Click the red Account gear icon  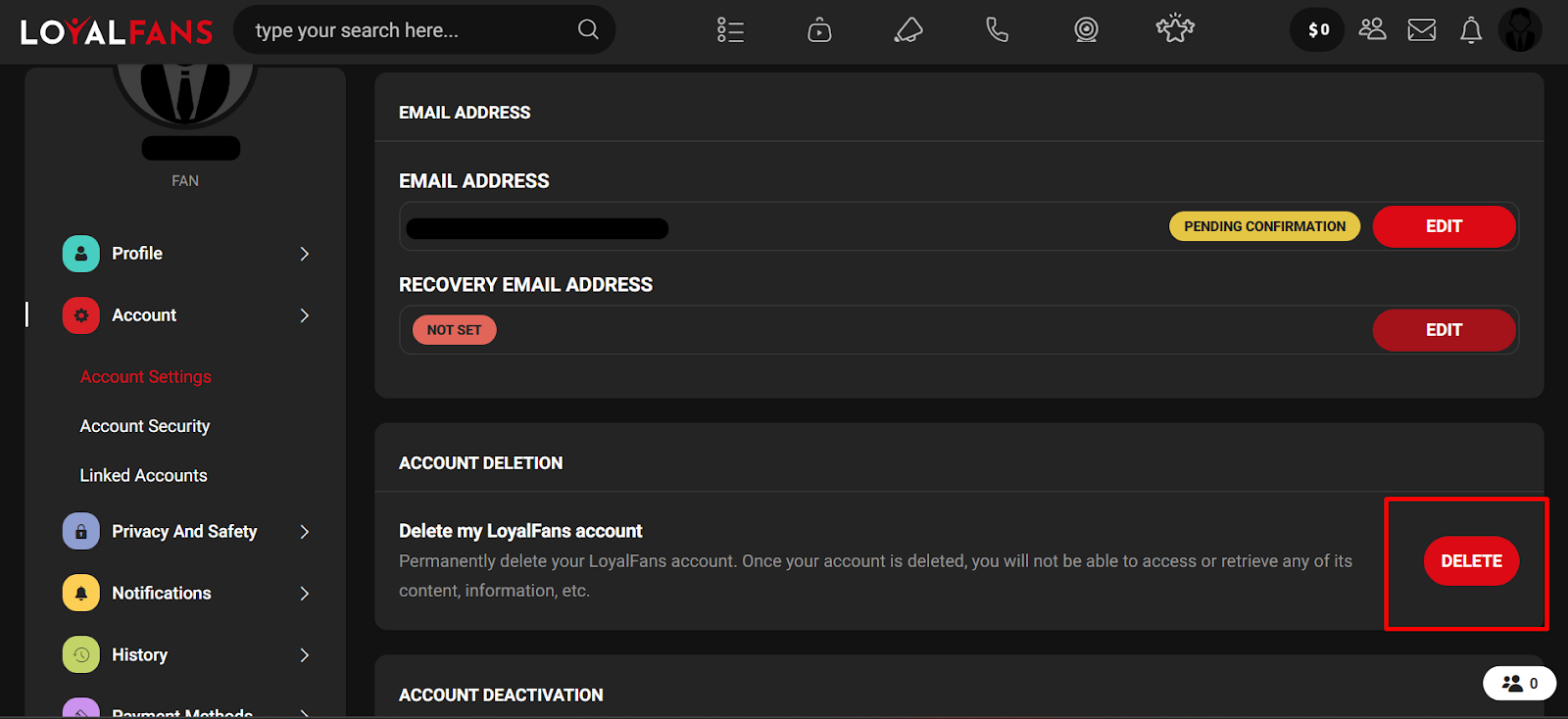pos(81,315)
